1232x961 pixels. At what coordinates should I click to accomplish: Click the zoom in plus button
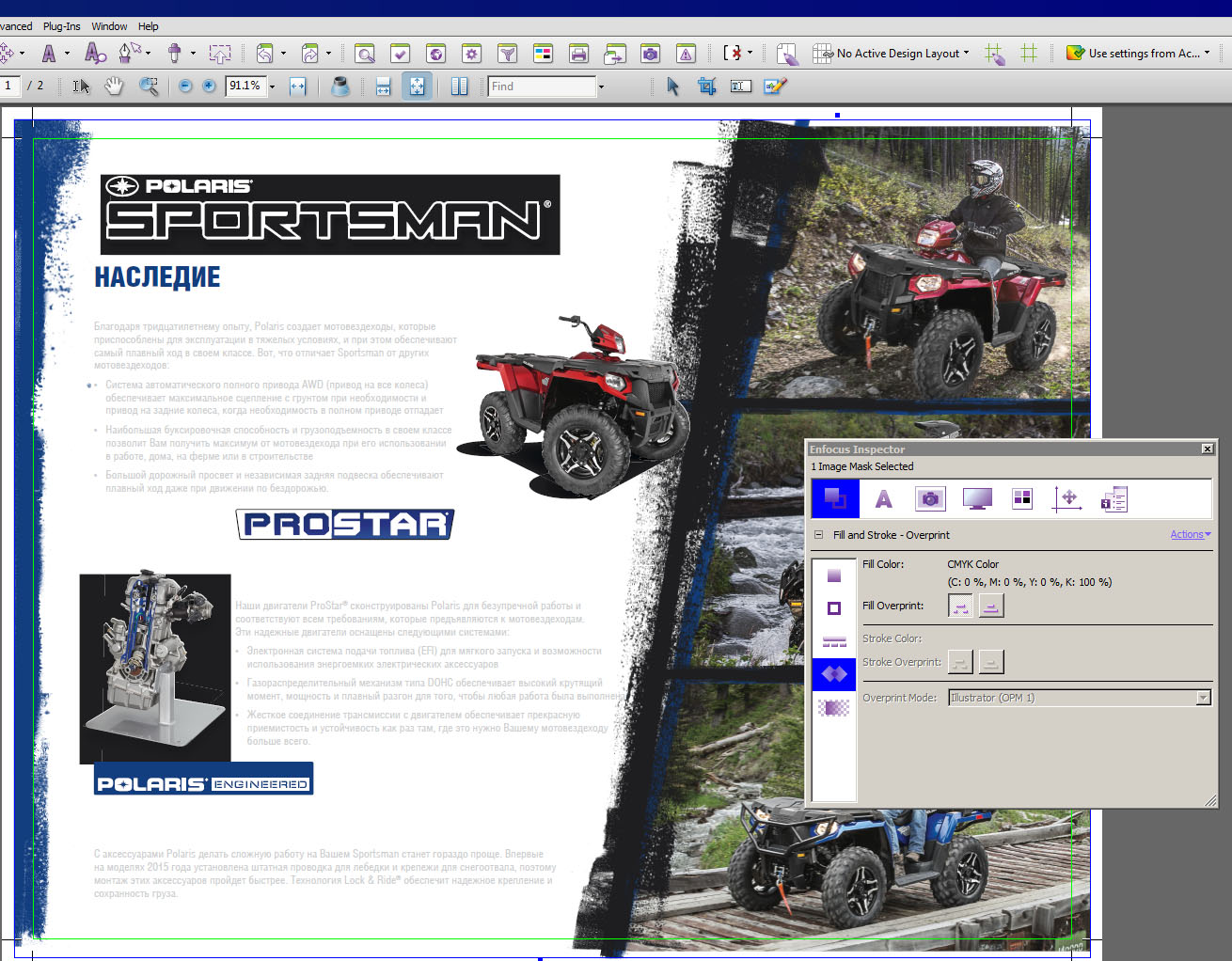(x=209, y=87)
